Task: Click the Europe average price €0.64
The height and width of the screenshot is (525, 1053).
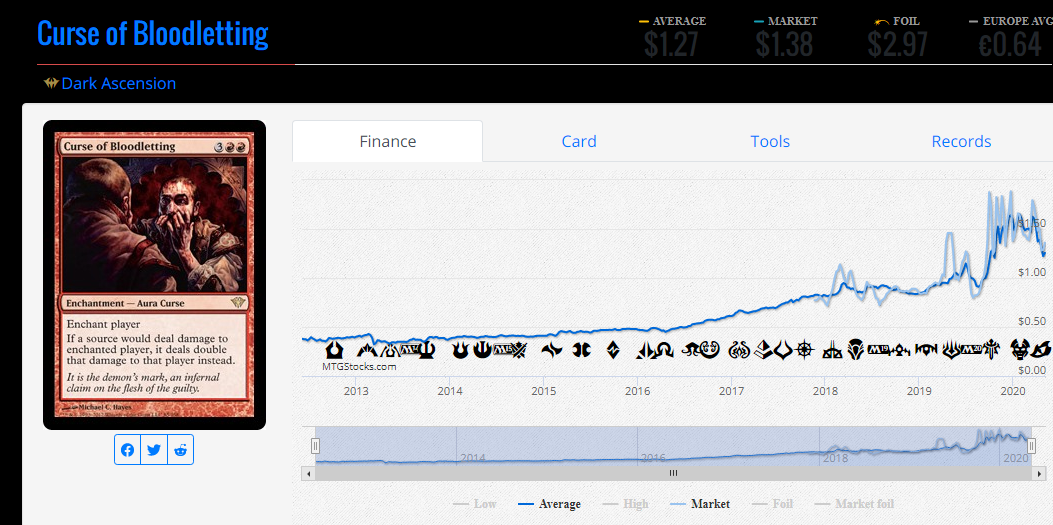Action: pos(1009,44)
